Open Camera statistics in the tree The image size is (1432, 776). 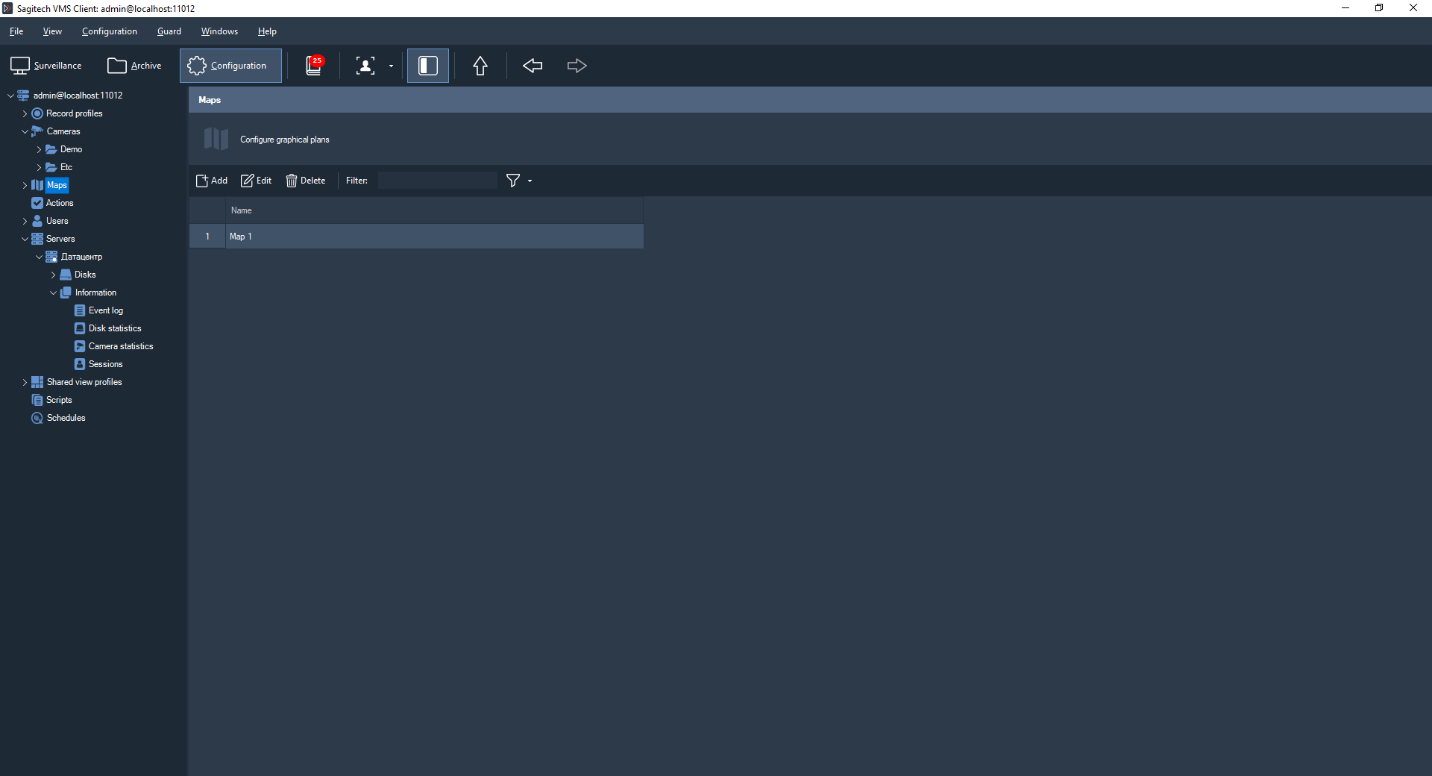[x=120, y=347]
